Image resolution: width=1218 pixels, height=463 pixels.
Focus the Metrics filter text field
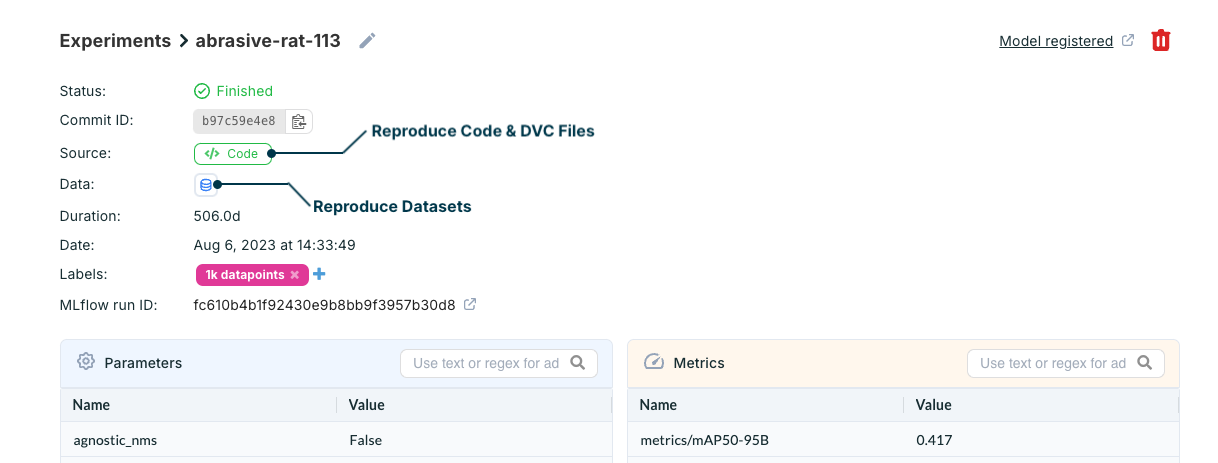1053,363
